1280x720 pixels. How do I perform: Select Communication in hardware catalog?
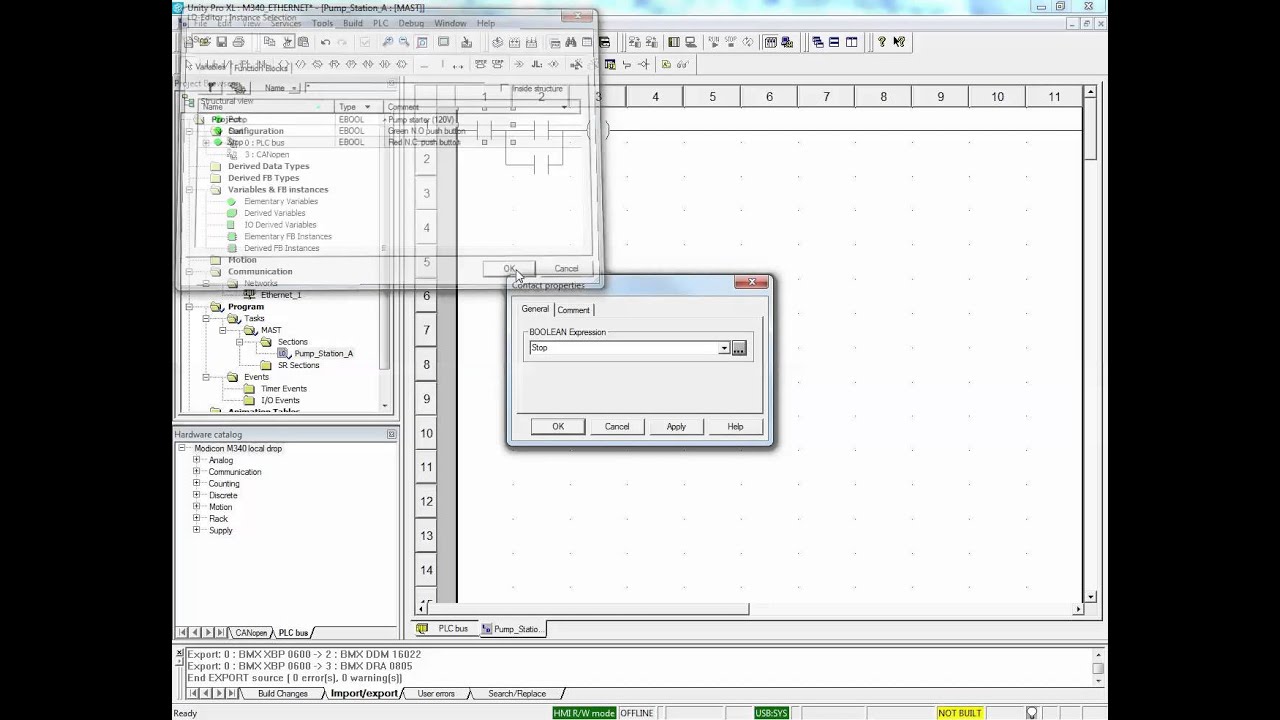pyautogui.click(x=235, y=472)
